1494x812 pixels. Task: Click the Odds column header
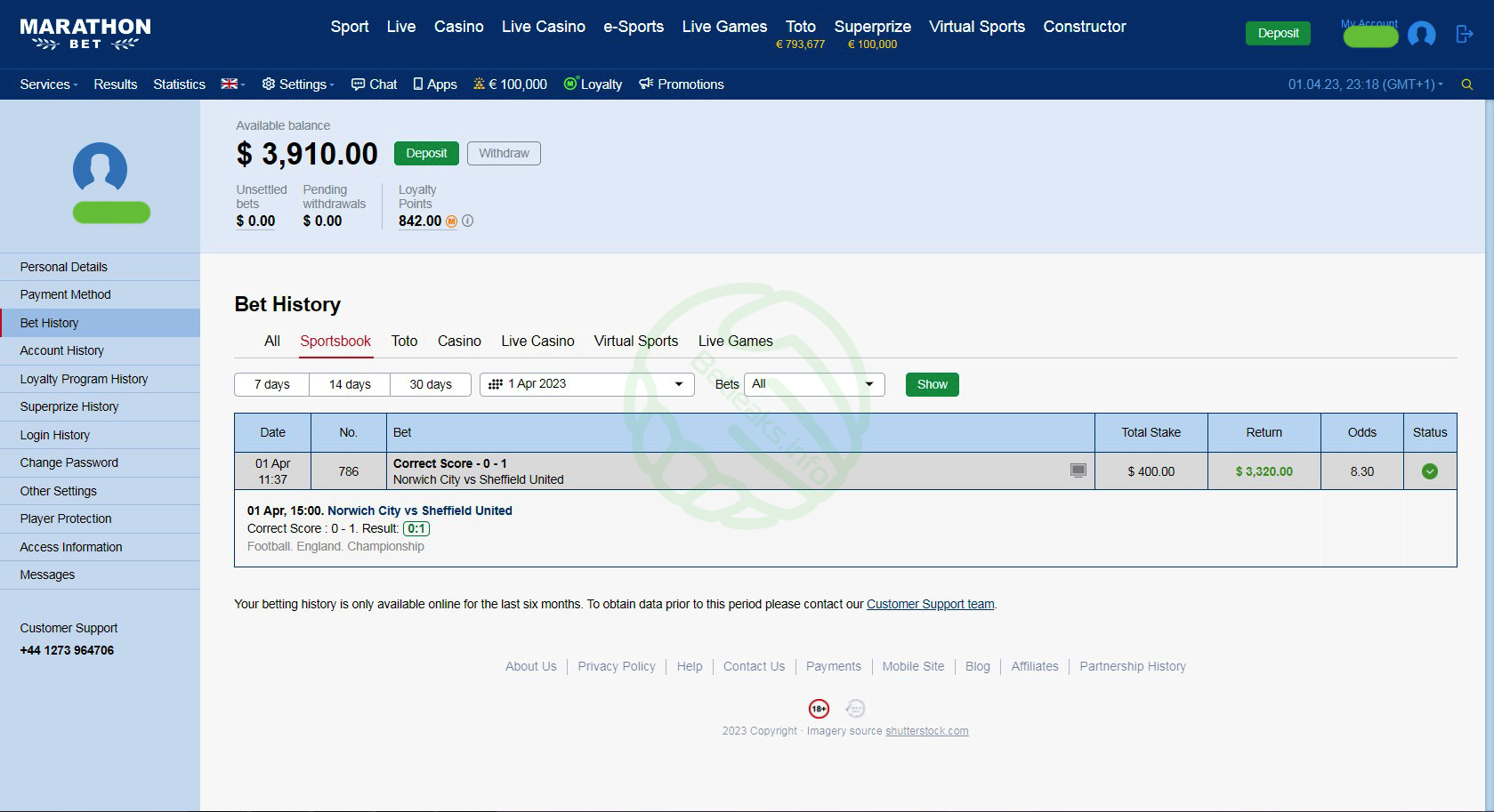(x=1361, y=432)
